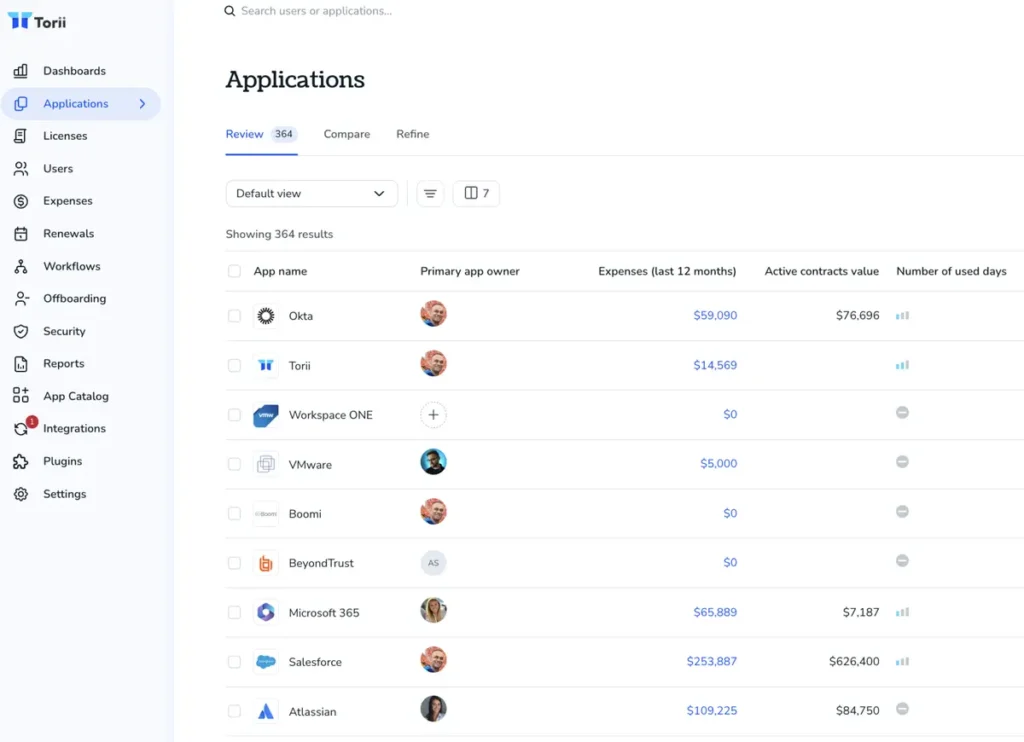Open the App Catalog
This screenshot has width=1024, height=742.
tap(76, 396)
